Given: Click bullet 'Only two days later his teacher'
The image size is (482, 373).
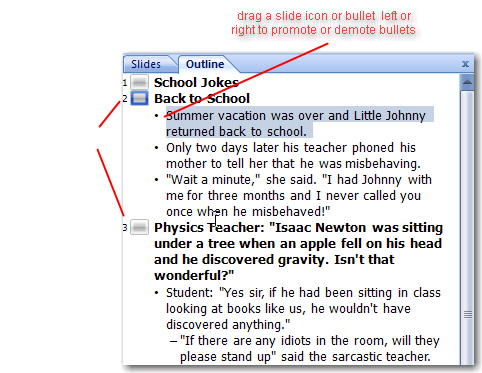Looking at the screenshot, I should tap(293, 156).
